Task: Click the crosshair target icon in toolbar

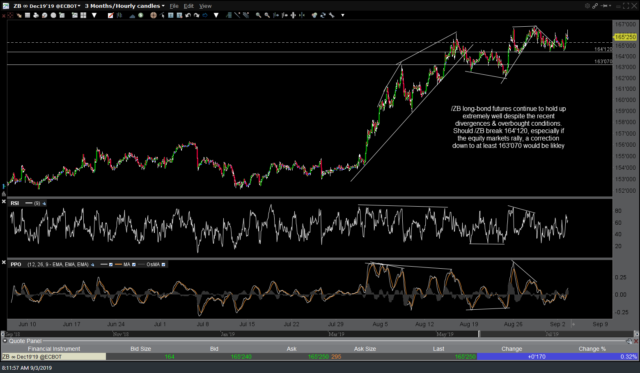Action: click(x=153, y=15)
